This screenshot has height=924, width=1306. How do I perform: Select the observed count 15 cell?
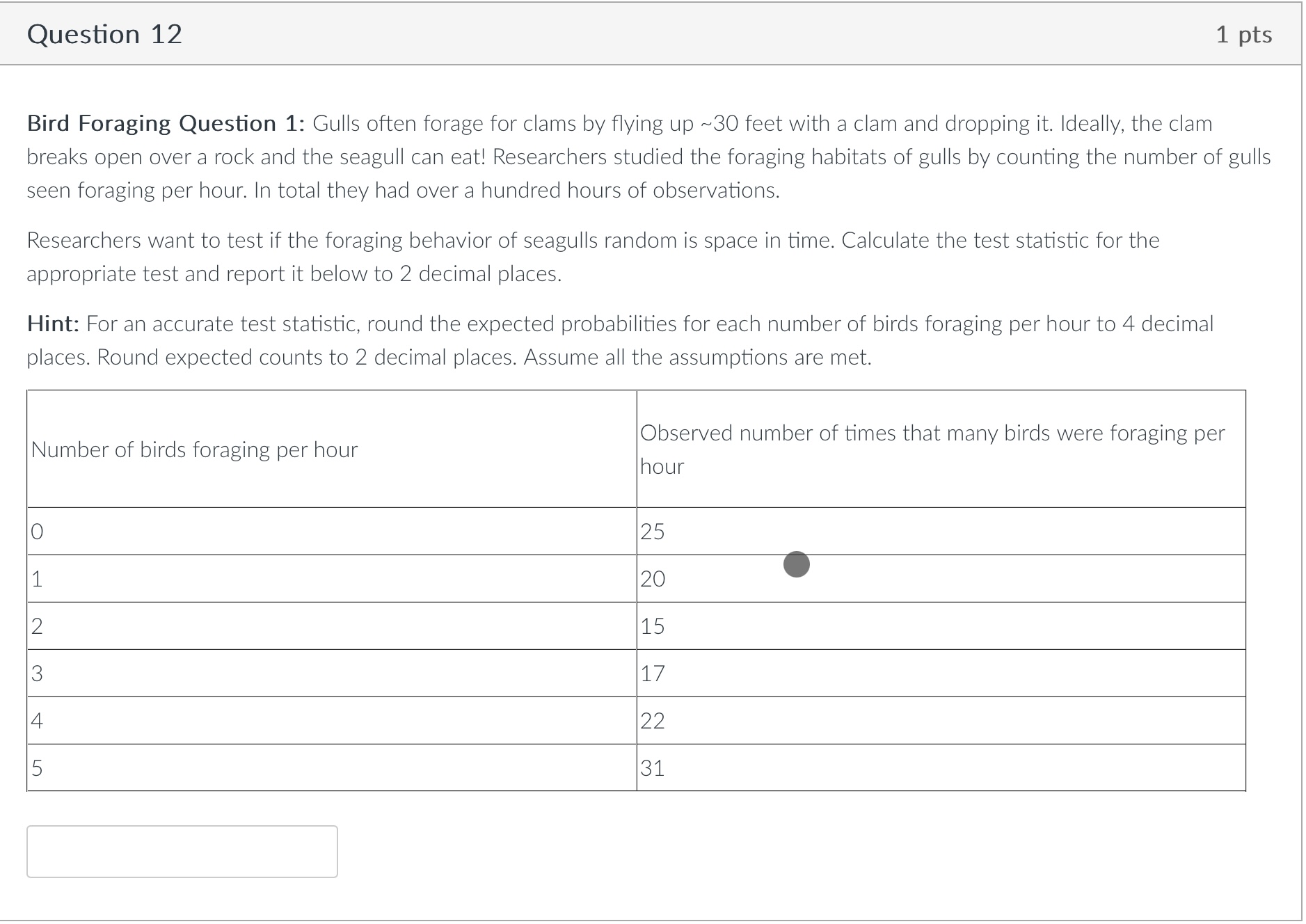click(653, 626)
